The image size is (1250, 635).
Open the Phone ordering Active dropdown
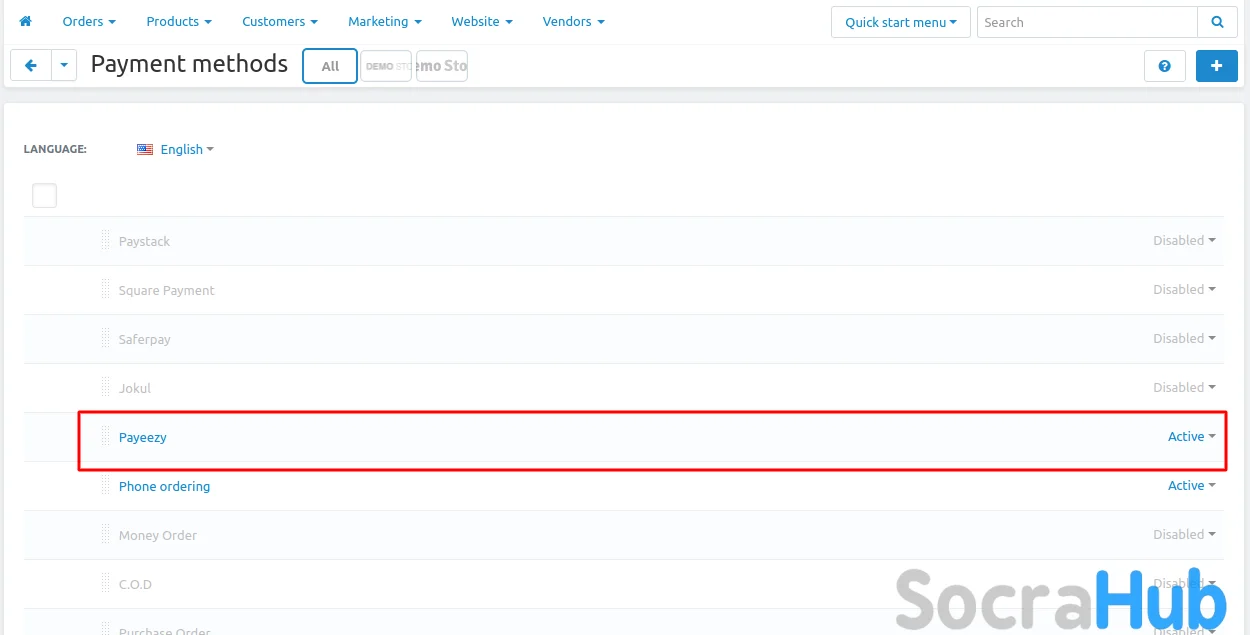tap(1192, 485)
